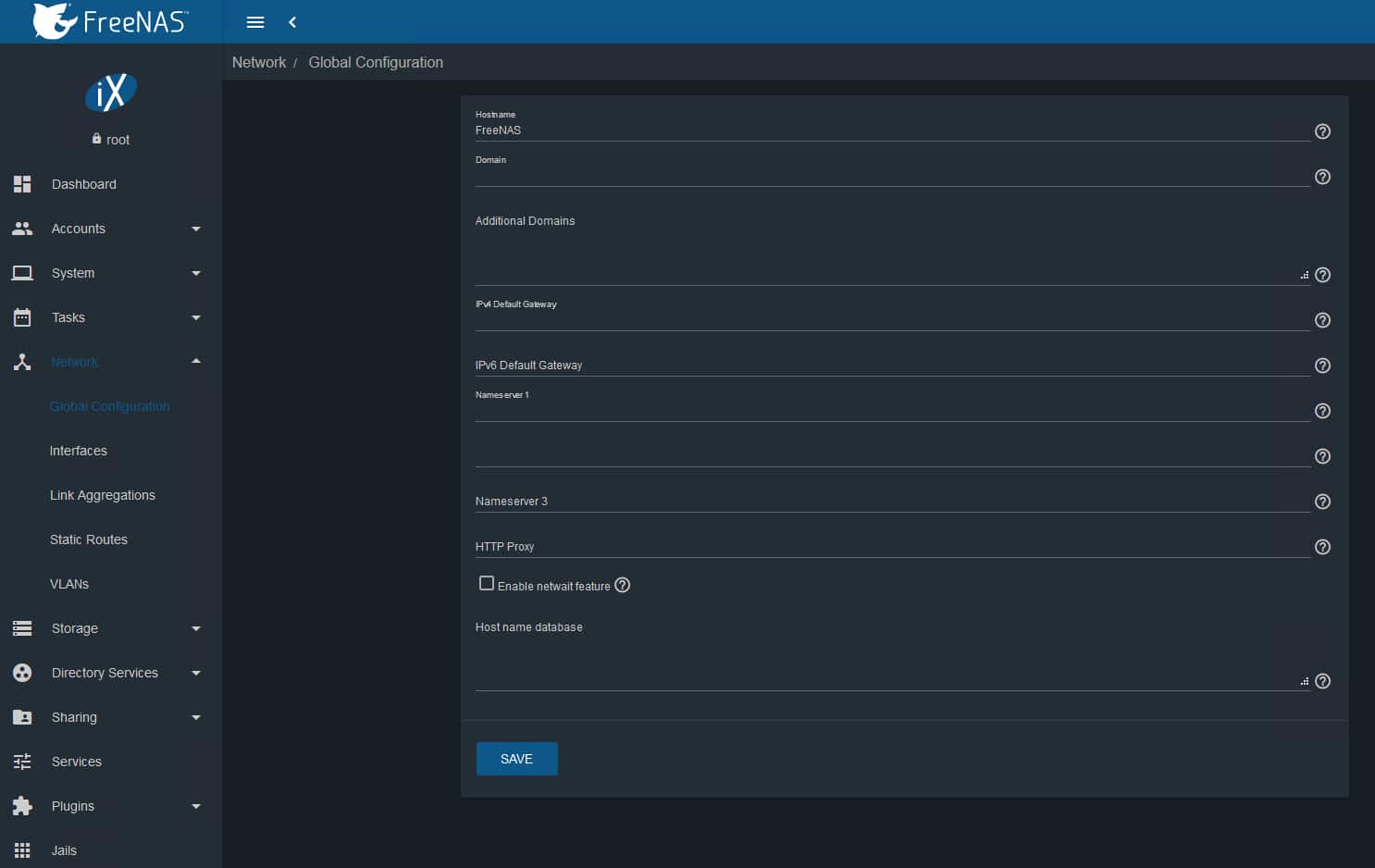
Task: Click the root user label
Action: coord(118,140)
